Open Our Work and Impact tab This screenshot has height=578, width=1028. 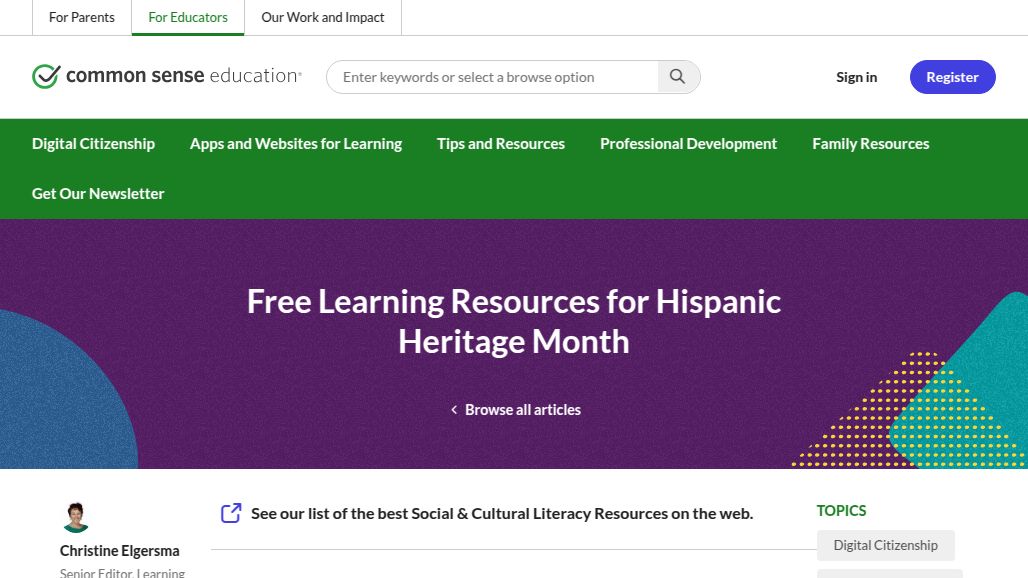(x=323, y=18)
